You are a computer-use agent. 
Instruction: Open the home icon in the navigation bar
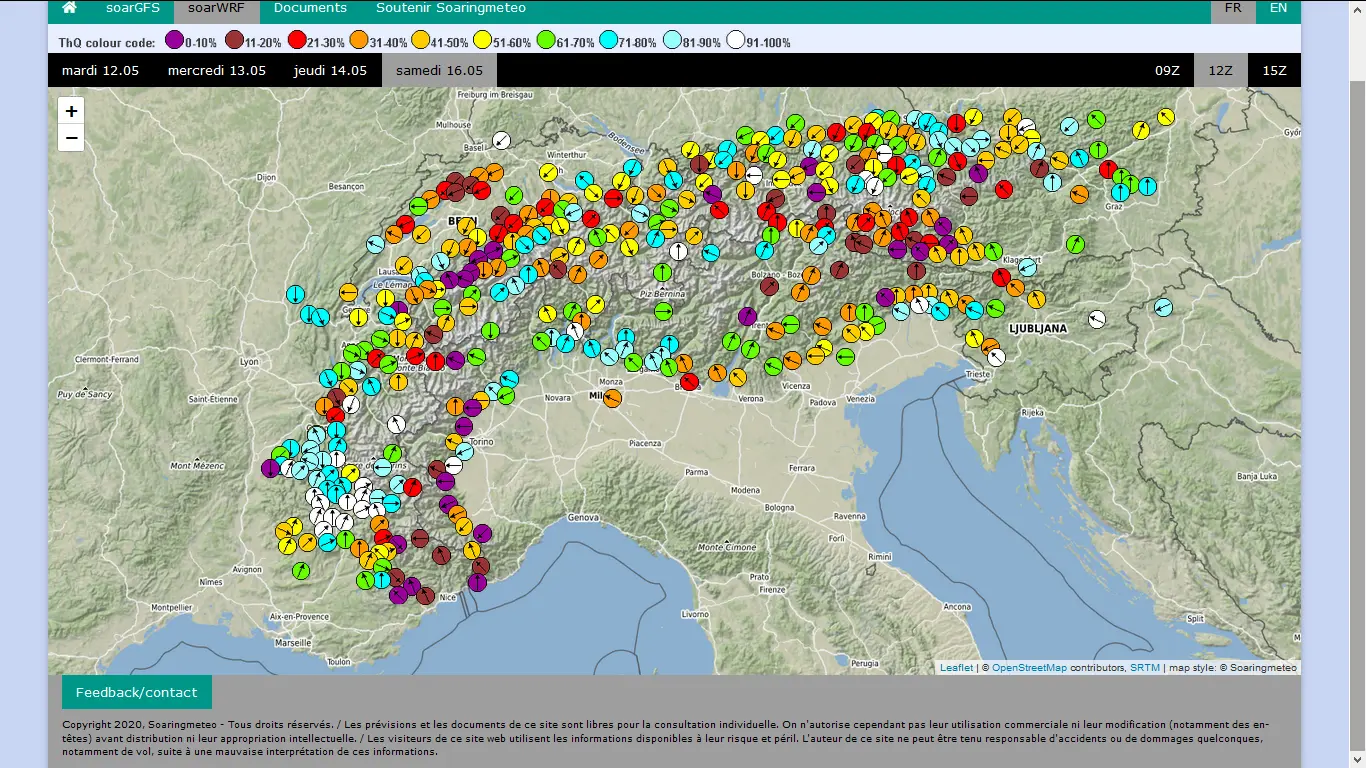(69, 8)
